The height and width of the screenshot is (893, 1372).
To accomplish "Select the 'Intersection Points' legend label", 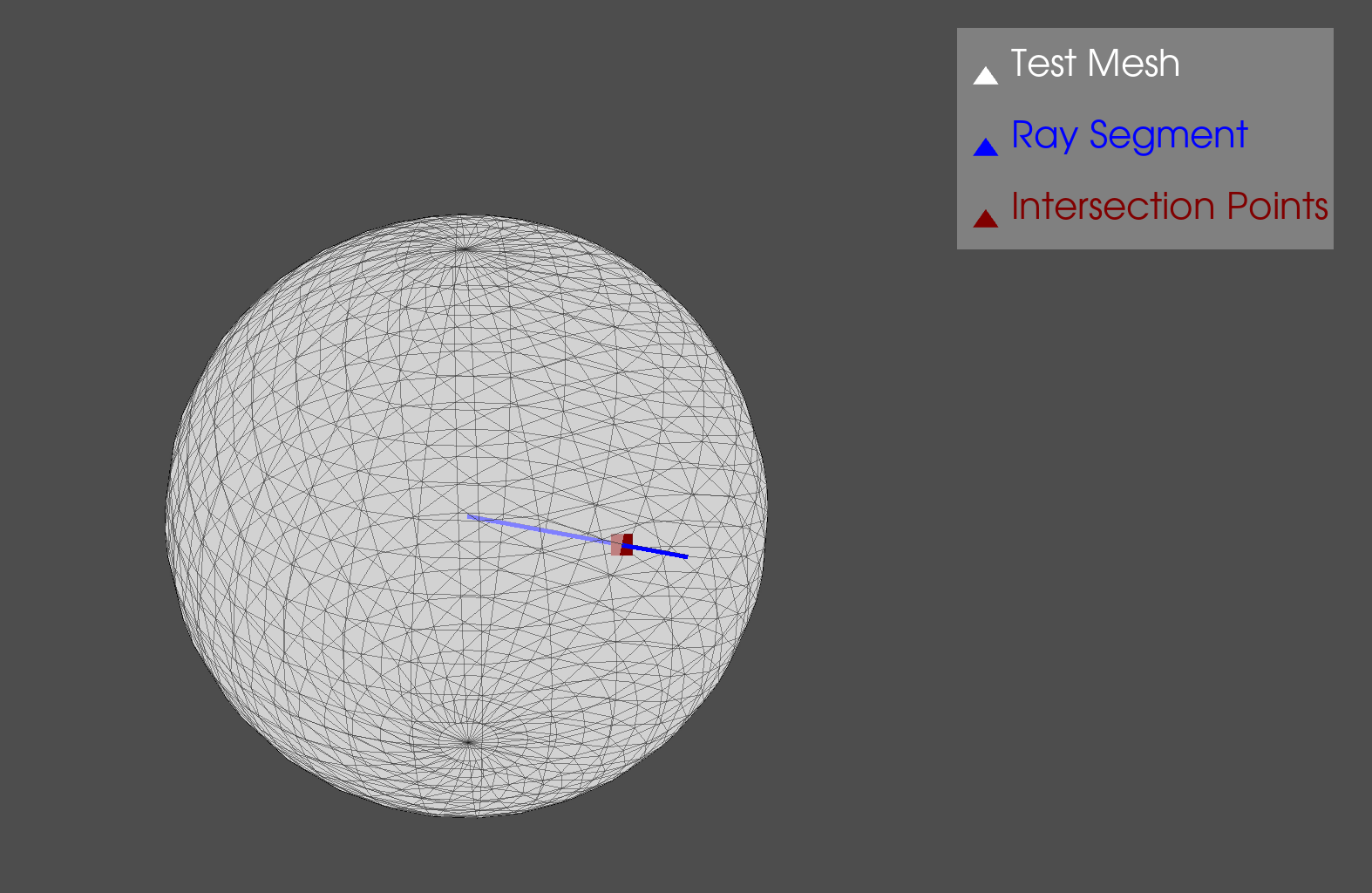I will (x=1170, y=207).
